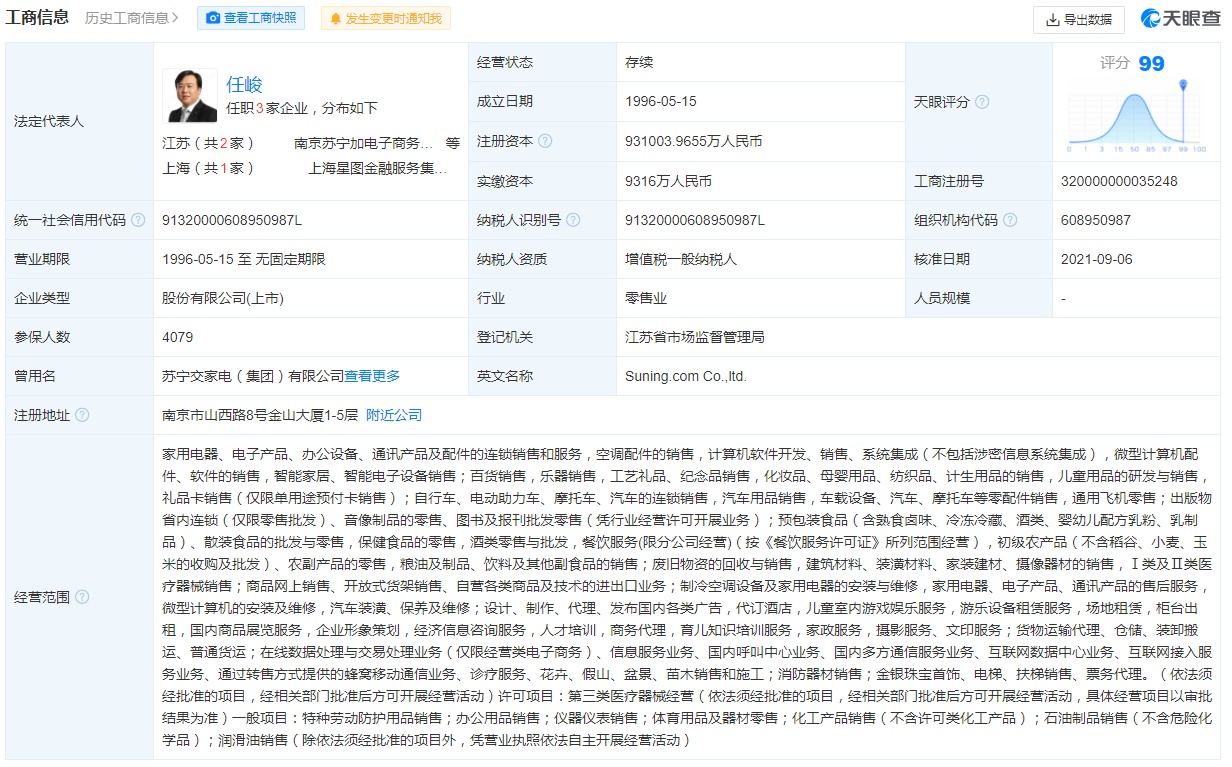Click 发生变更时通知我 notification button

pos(386,18)
